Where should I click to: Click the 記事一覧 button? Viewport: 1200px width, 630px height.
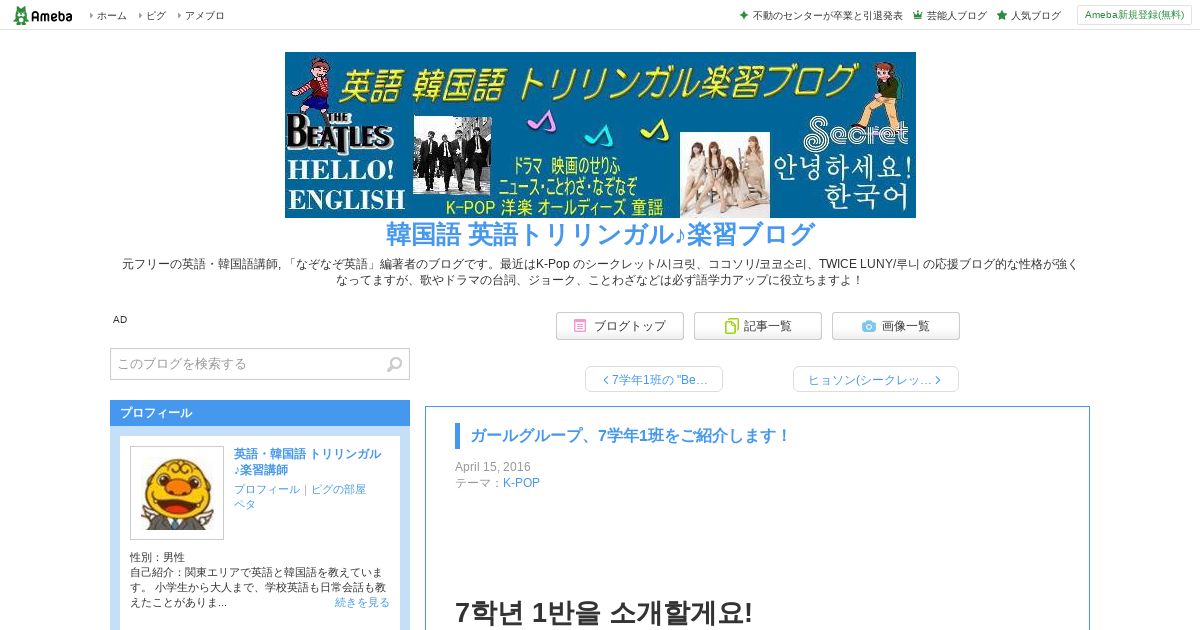coord(758,326)
